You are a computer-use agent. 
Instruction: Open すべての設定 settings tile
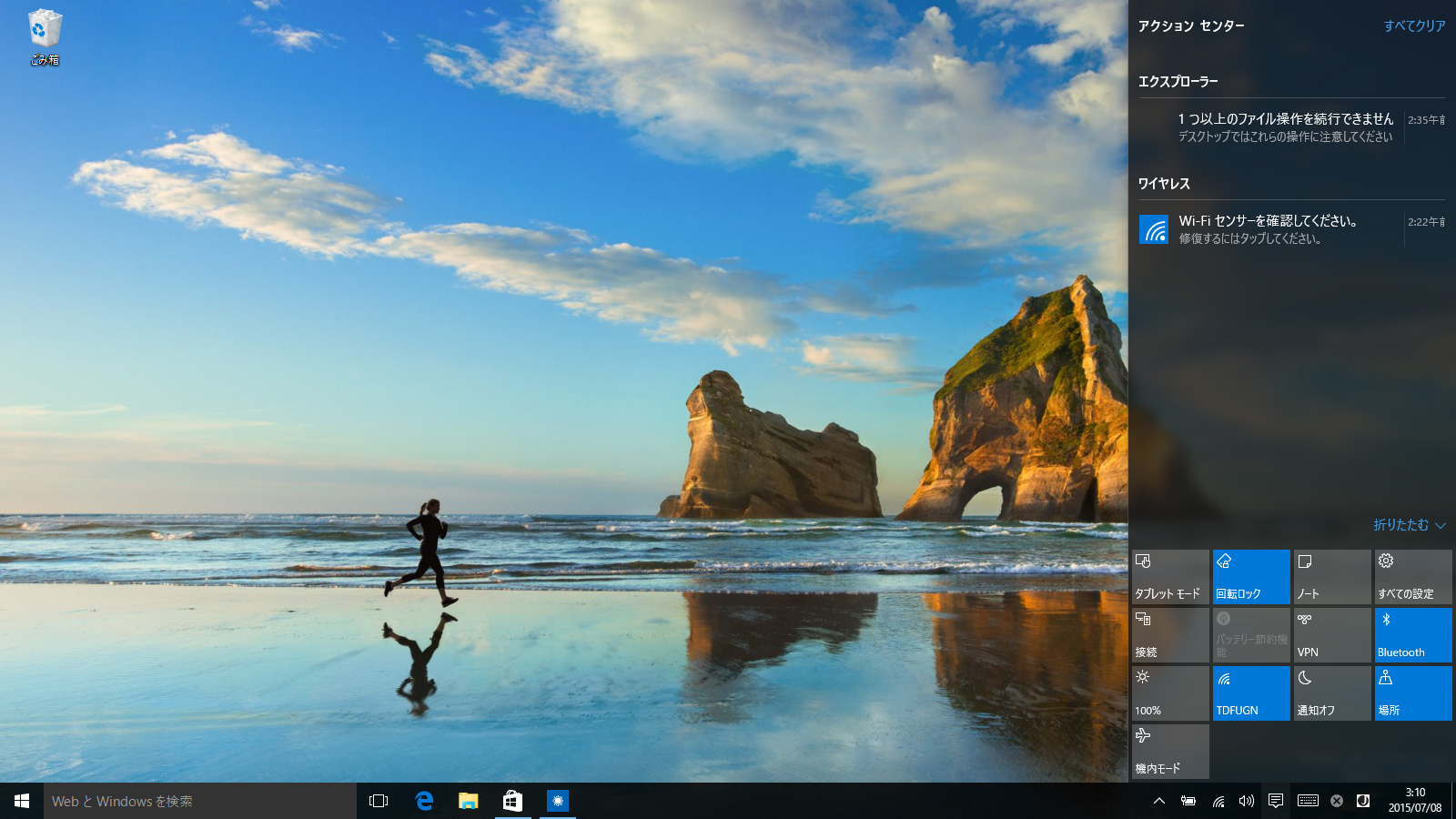[x=1412, y=577]
